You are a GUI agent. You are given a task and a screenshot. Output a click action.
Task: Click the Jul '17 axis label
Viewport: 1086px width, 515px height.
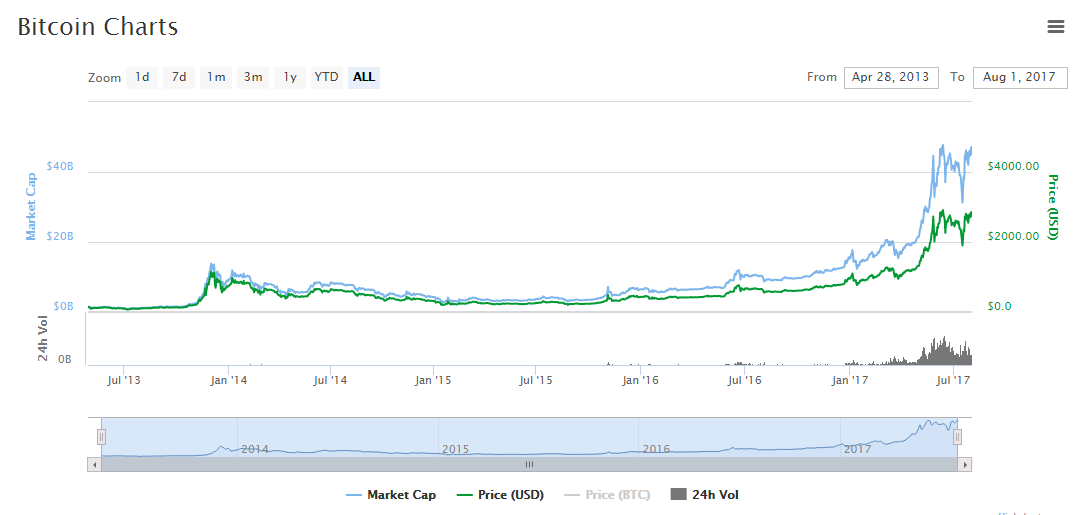tap(953, 379)
